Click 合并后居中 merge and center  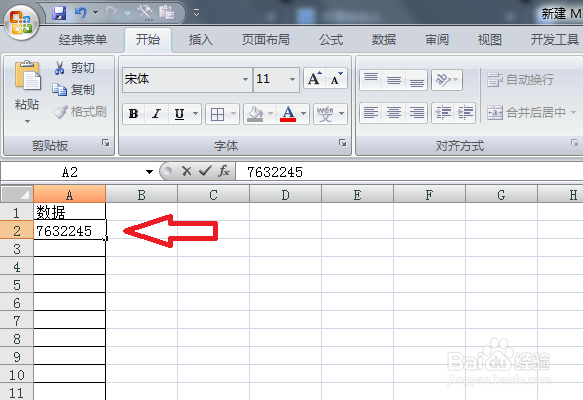coord(527,112)
